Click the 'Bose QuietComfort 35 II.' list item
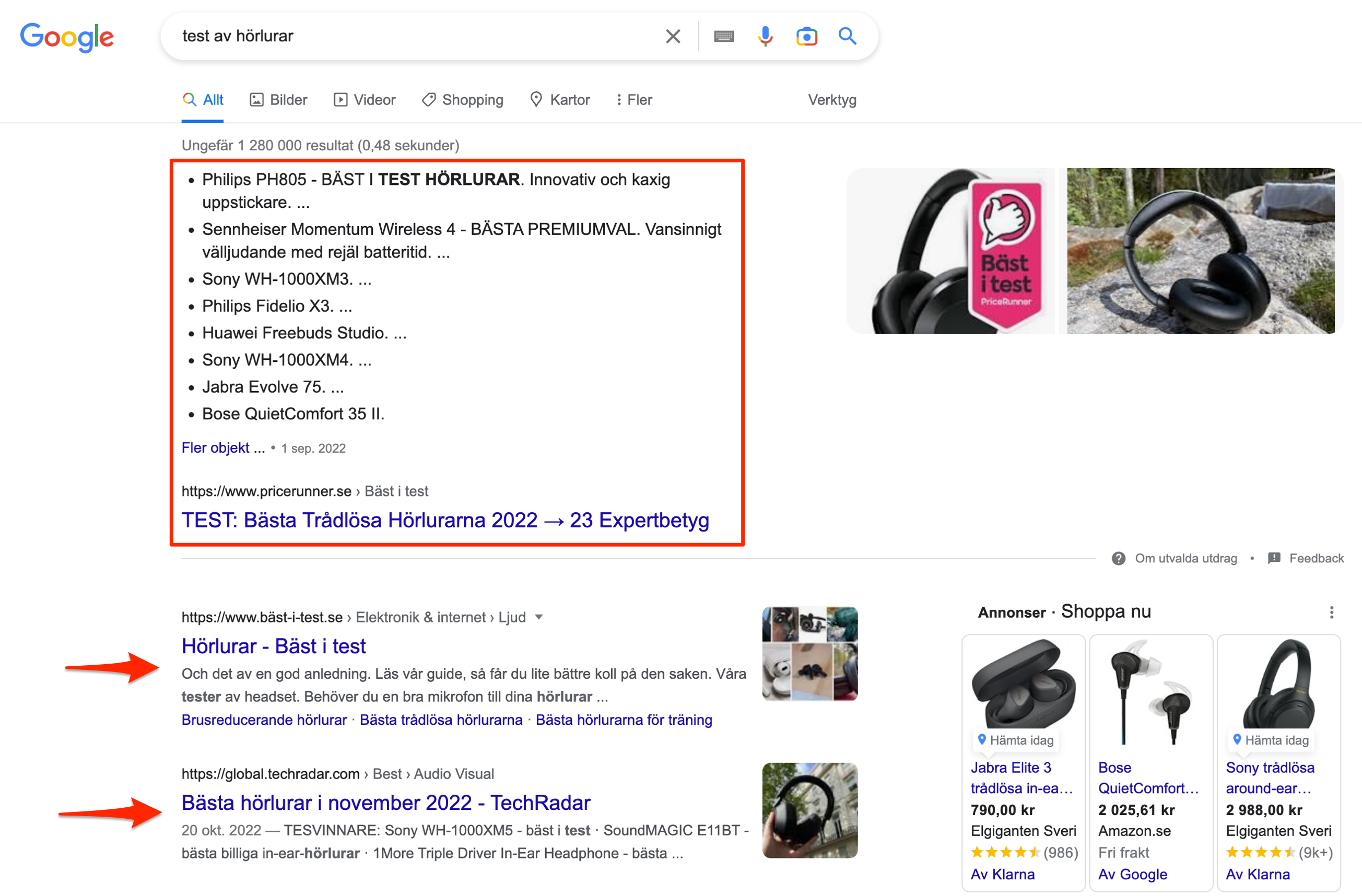1362x896 pixels. (x=293, y=414)
